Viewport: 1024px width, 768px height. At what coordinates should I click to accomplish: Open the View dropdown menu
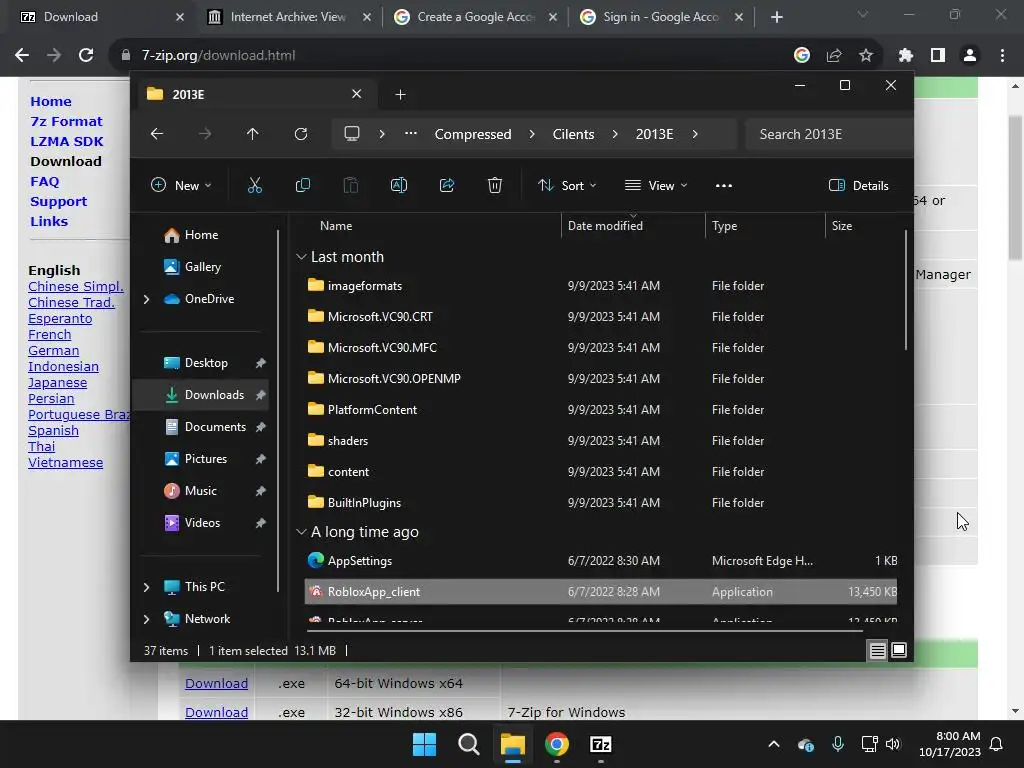click(656, 185)
